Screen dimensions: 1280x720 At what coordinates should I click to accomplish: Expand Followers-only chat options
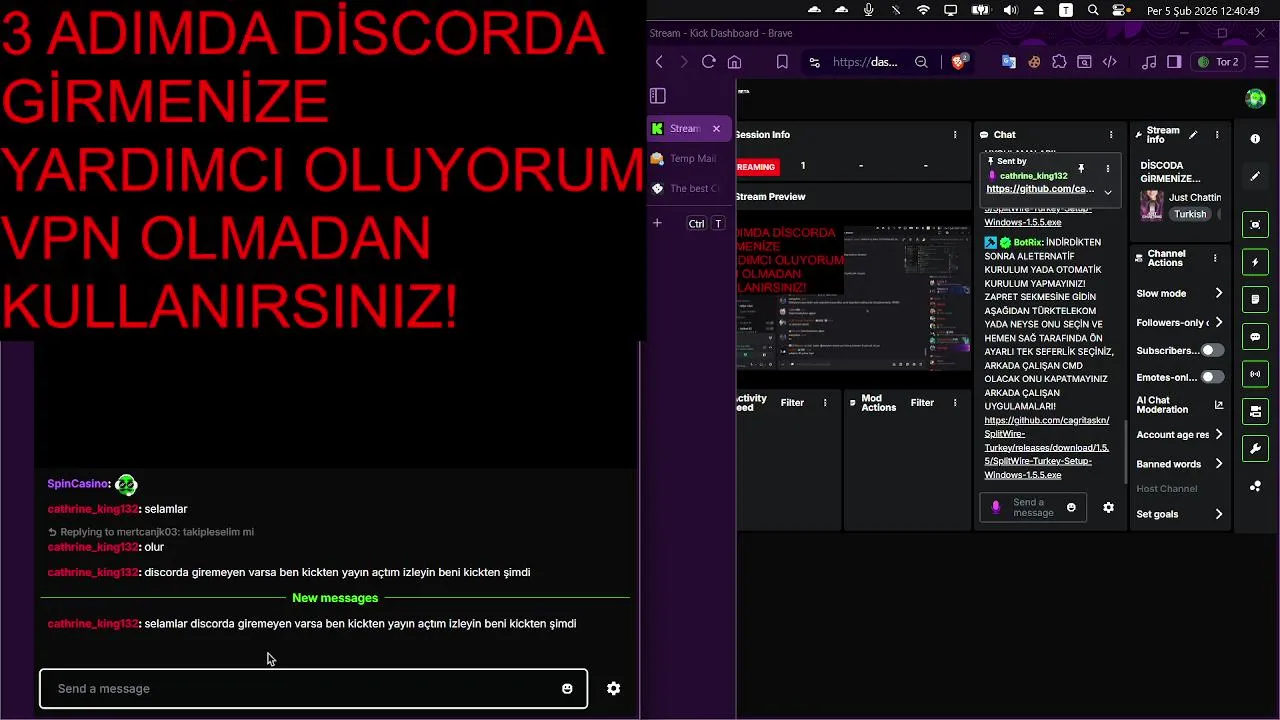click(x=1218, y=322)
